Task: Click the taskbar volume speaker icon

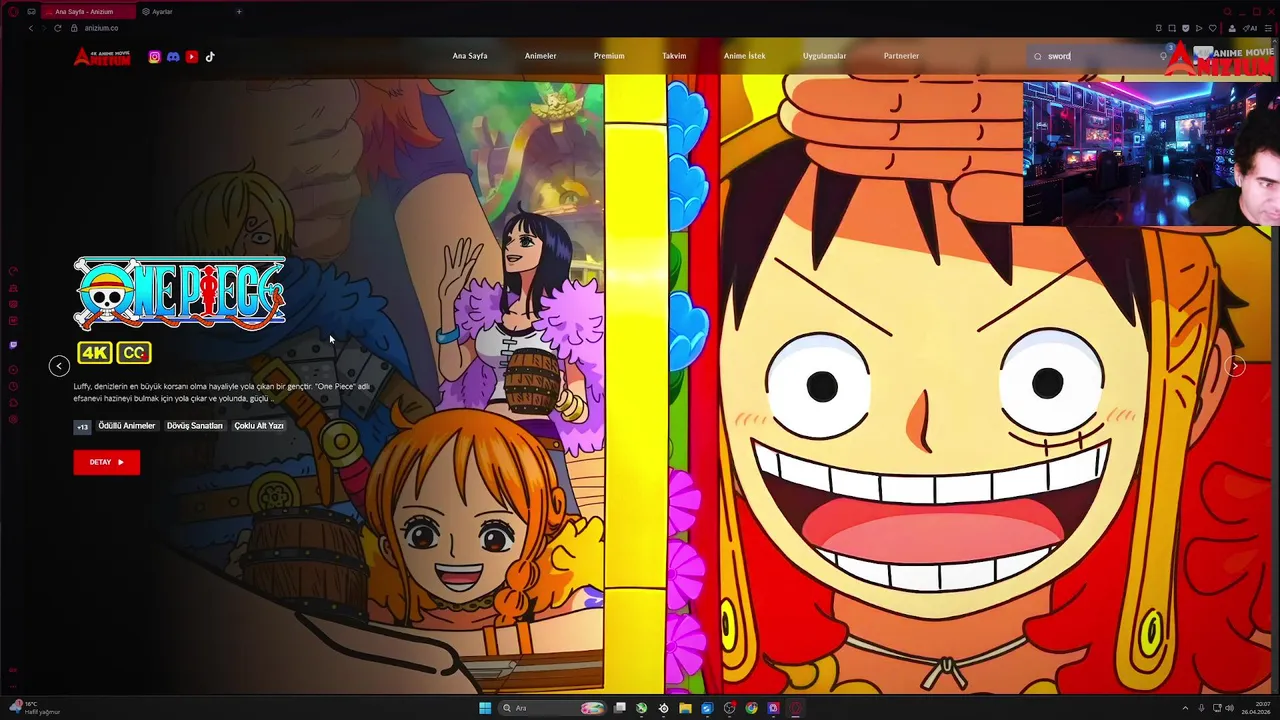Action: coord(1230,708)
